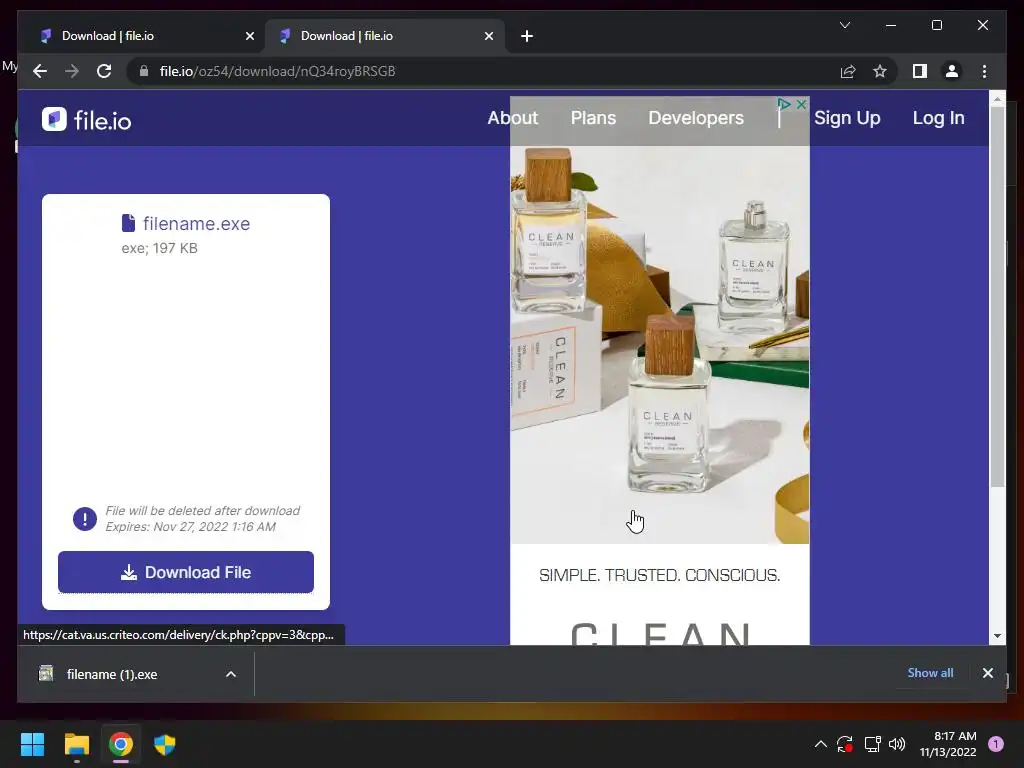
Task: Open the clock showing 8:17 AM
Action: click(948, 744)
